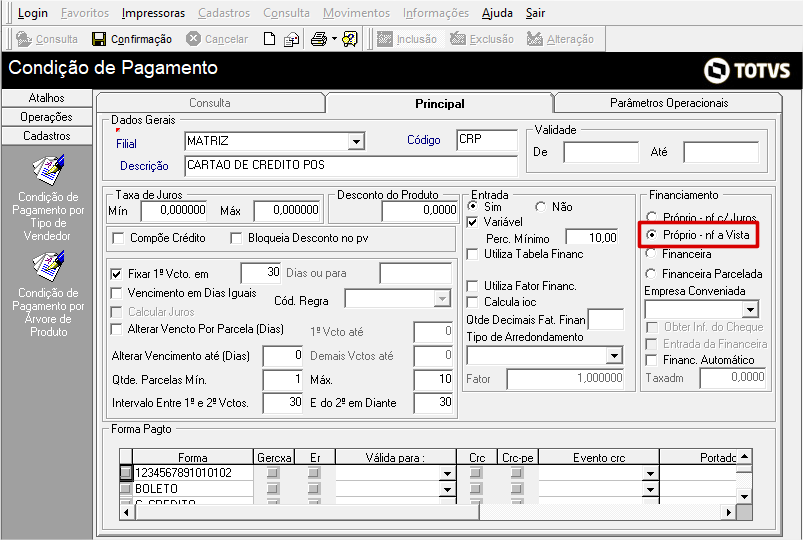803x540 pixels.
Task: Click the TOTVS logo
Action: pos(747,70)
